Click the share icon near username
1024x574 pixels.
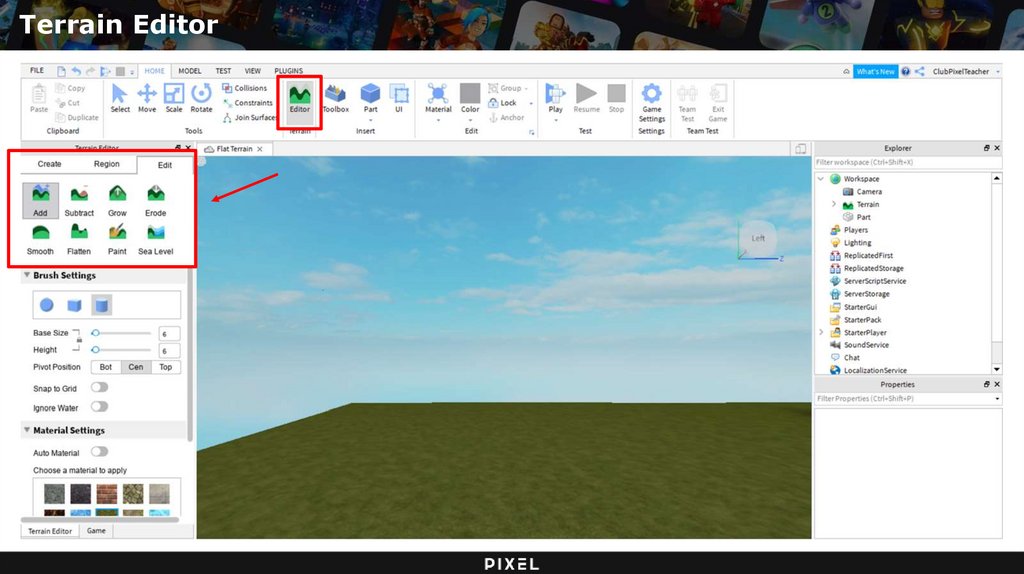[920, 71]
